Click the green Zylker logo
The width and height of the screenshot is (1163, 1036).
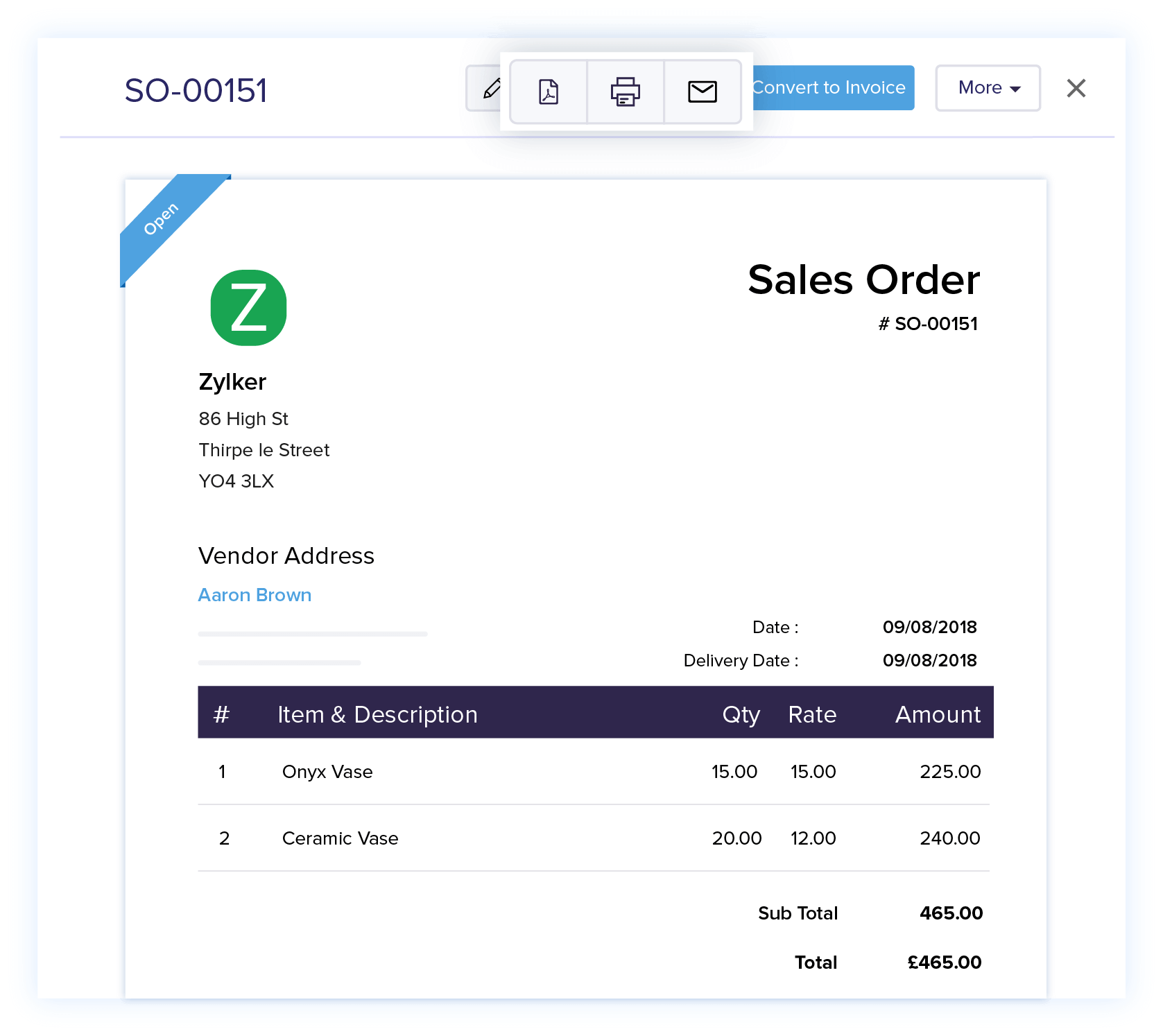pyautogui.click(x=248, y=308)
